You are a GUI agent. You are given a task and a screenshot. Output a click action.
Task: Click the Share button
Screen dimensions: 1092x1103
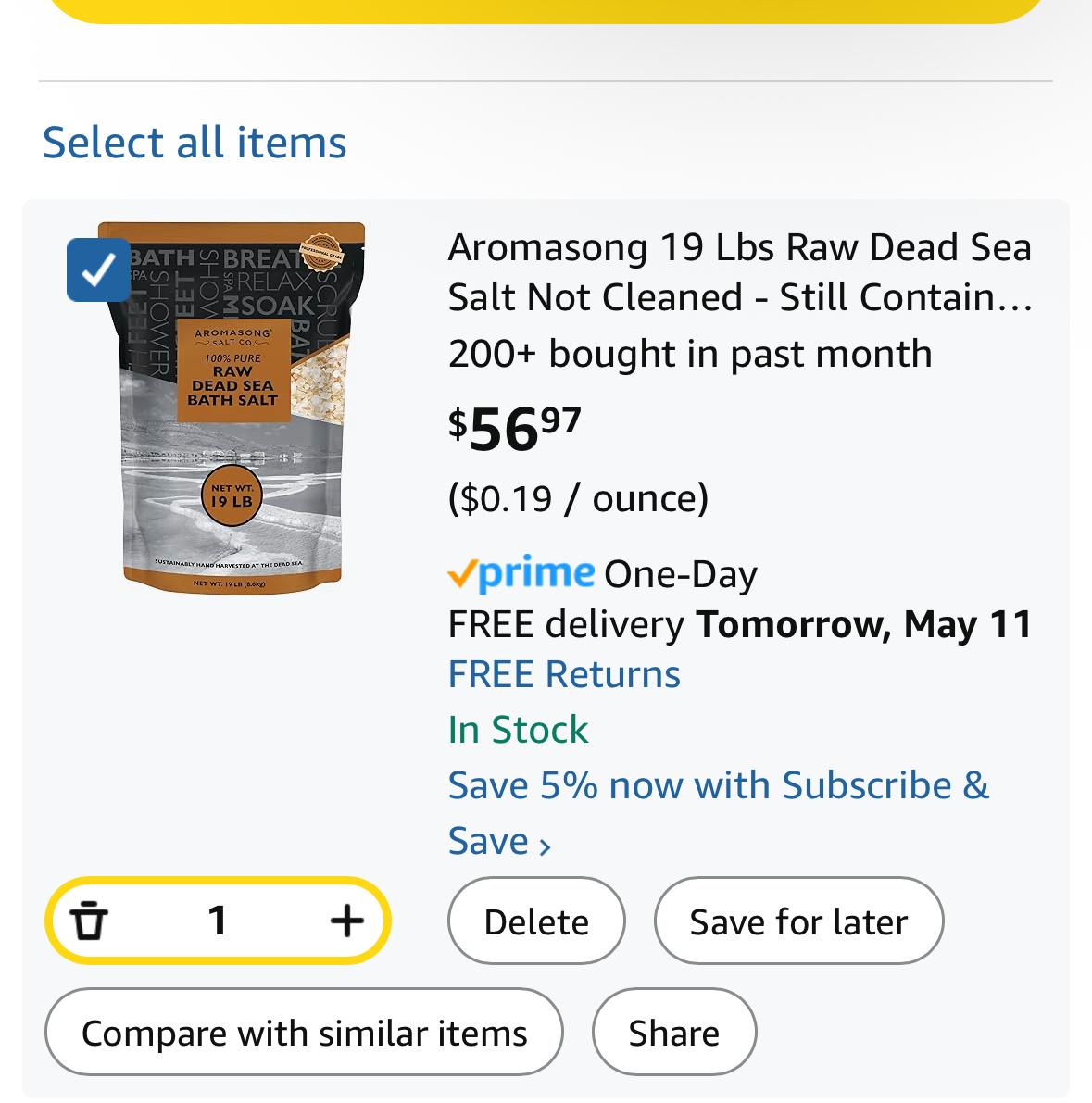click(674, 1032)
